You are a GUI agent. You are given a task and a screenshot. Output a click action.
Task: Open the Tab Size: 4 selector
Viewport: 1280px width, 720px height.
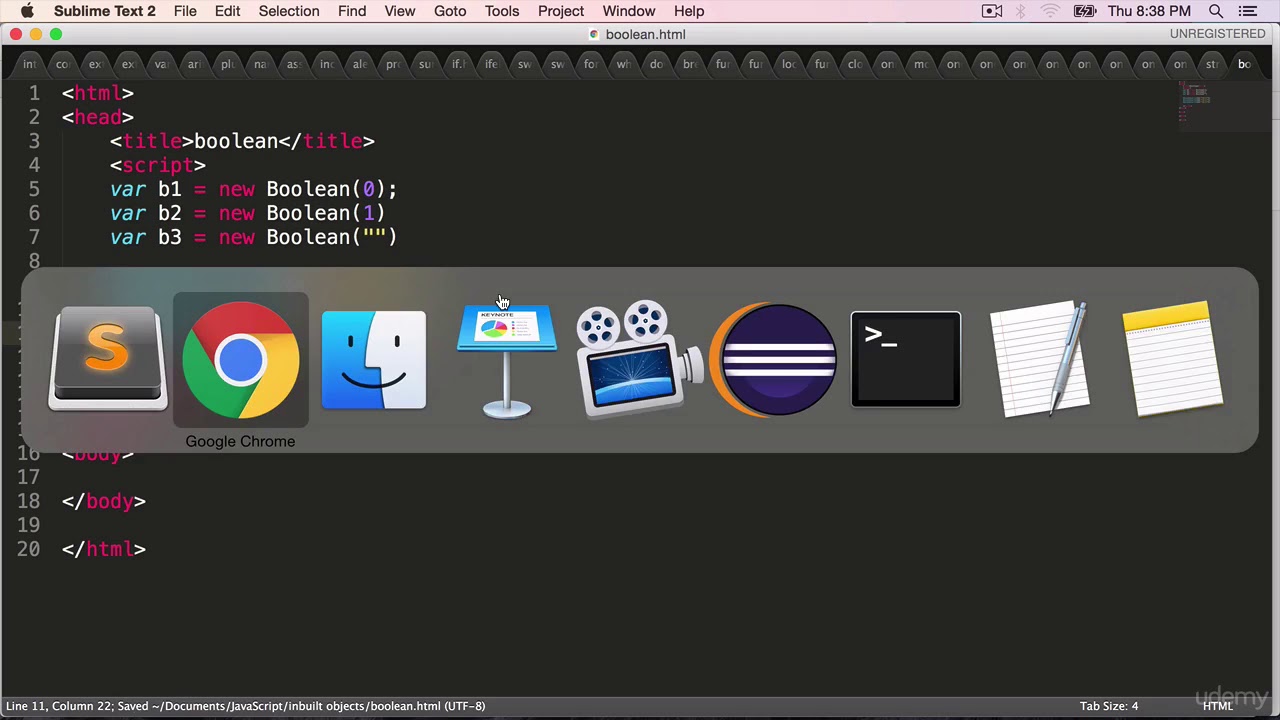point(1109,706)
